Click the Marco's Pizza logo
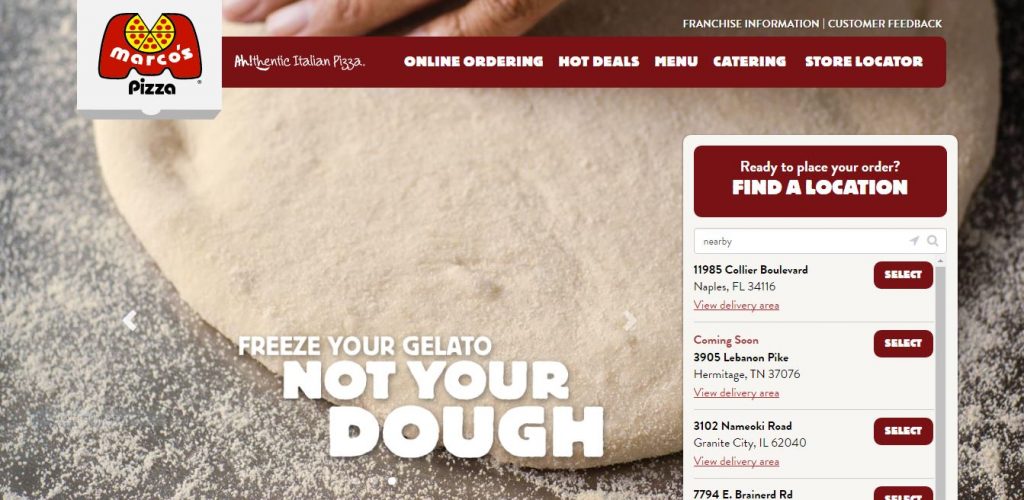This screenshot has width=1024, height=500. pos(150,55)
